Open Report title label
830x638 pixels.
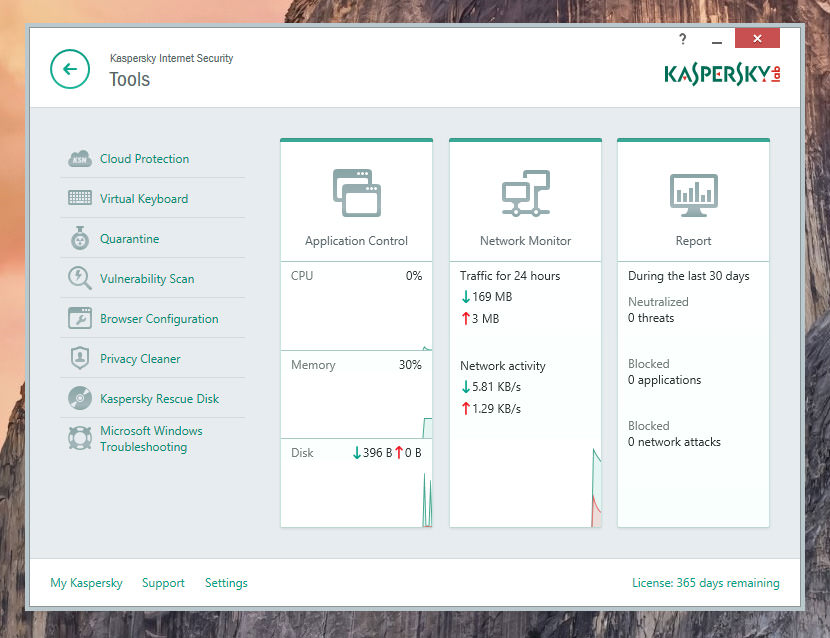(x=693, y=241)
